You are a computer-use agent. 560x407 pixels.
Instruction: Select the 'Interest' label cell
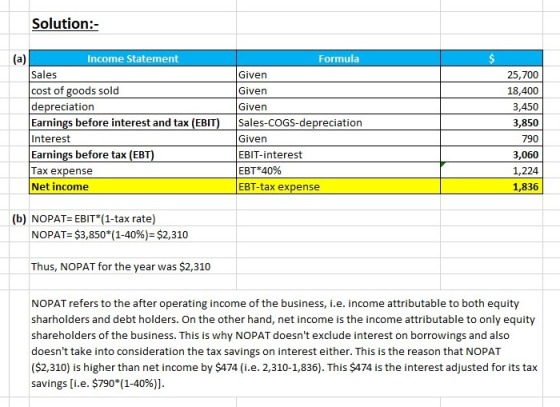132,139
